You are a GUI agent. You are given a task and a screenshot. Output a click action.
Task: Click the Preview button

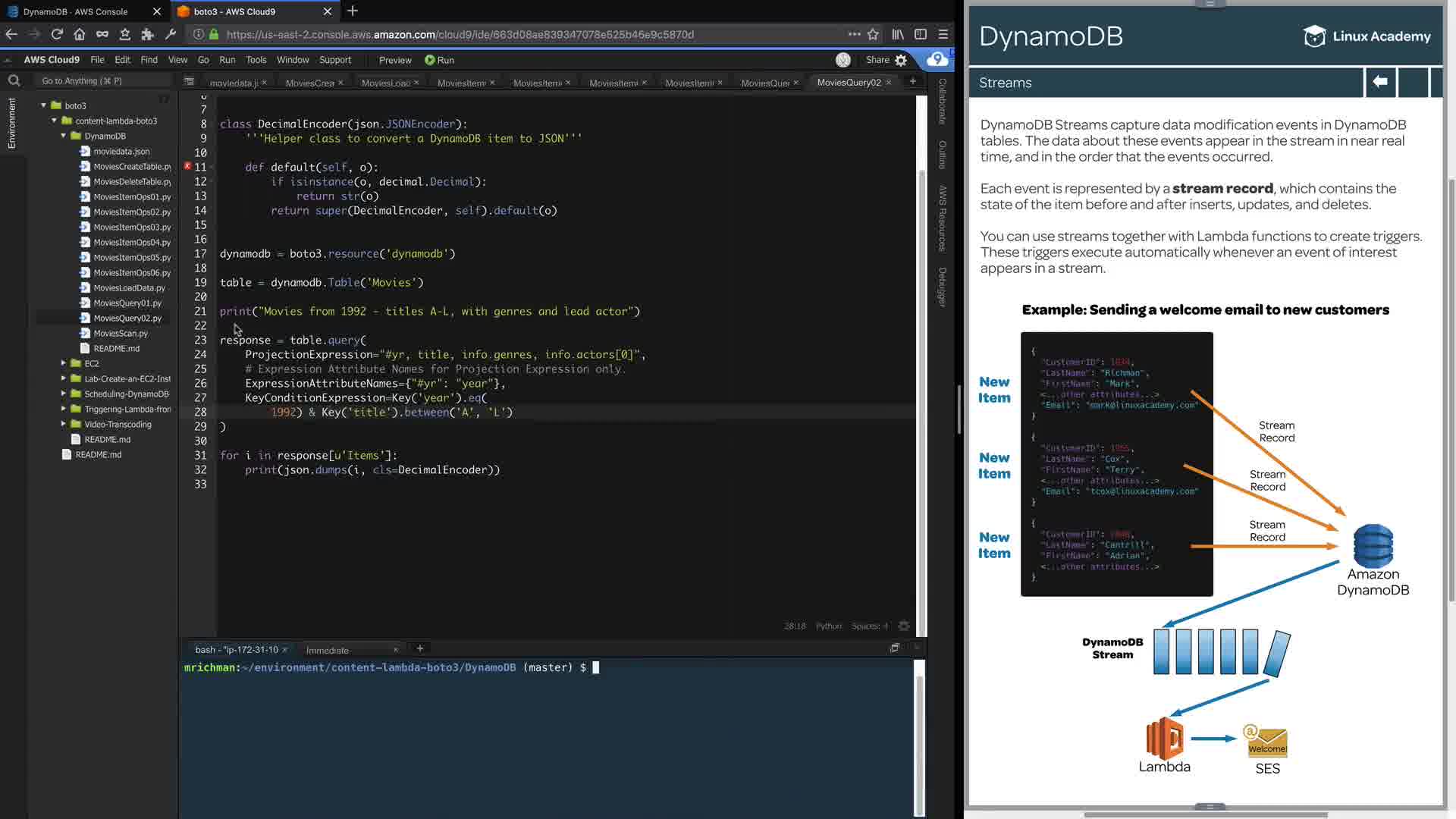(395, 60)
